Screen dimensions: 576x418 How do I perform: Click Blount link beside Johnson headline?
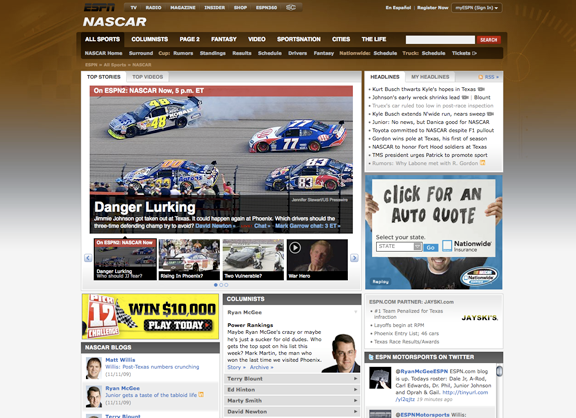482,97
